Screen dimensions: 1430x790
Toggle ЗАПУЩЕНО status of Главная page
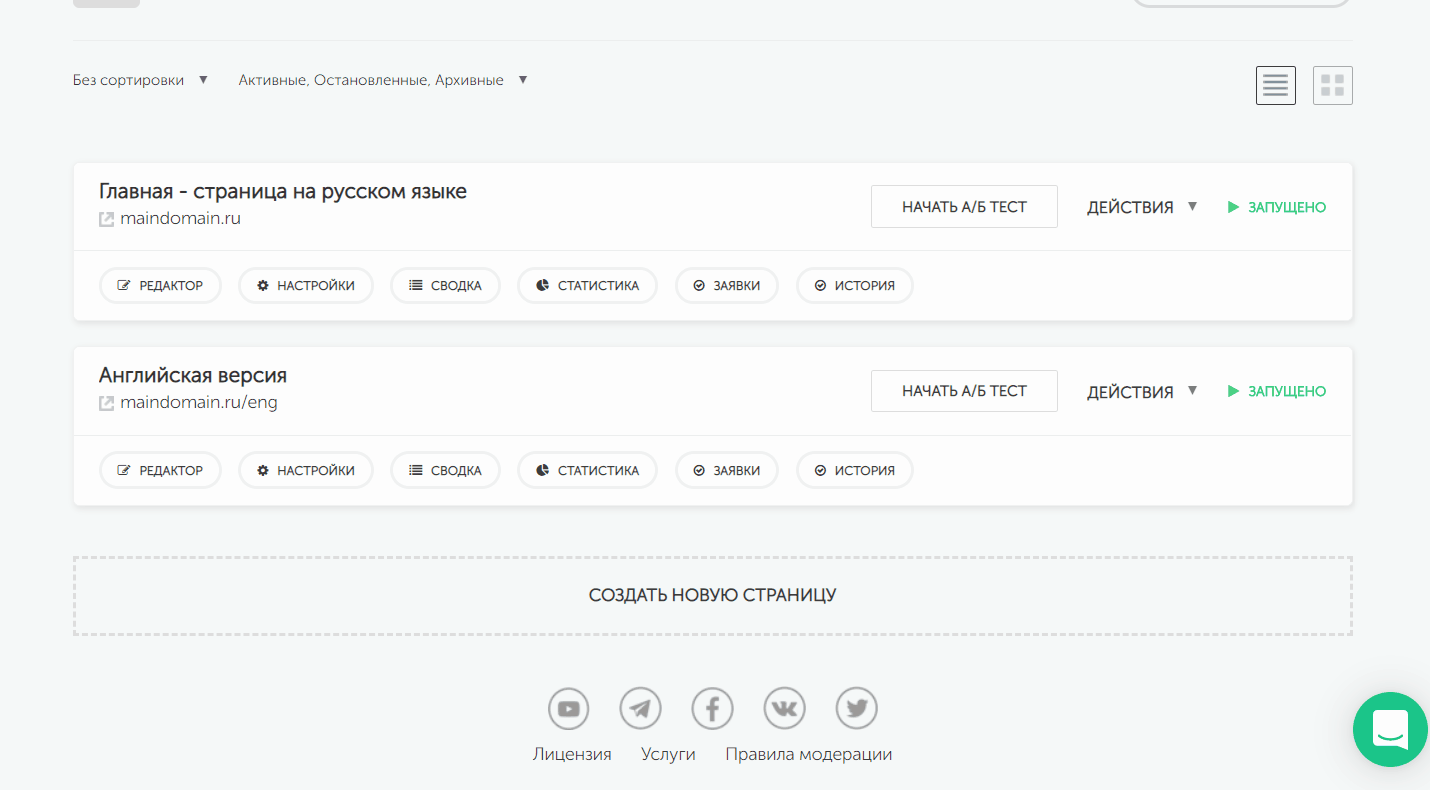1277,207
